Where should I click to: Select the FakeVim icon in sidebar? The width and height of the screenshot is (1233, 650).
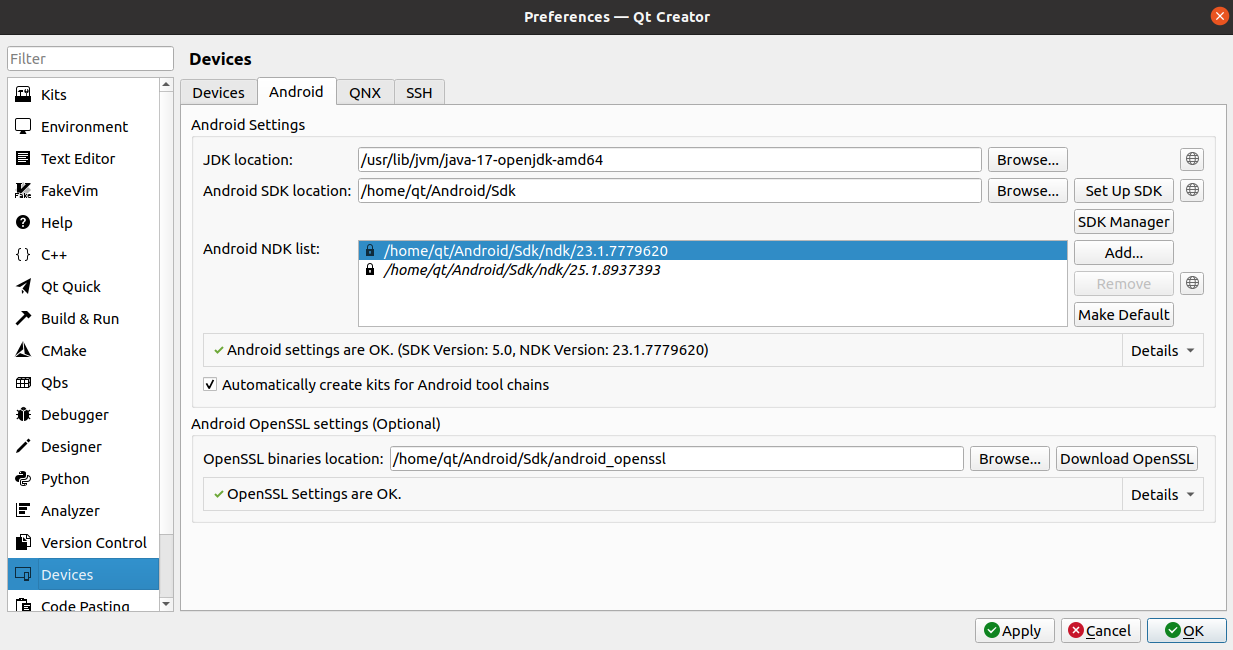(x=23, y=191)
